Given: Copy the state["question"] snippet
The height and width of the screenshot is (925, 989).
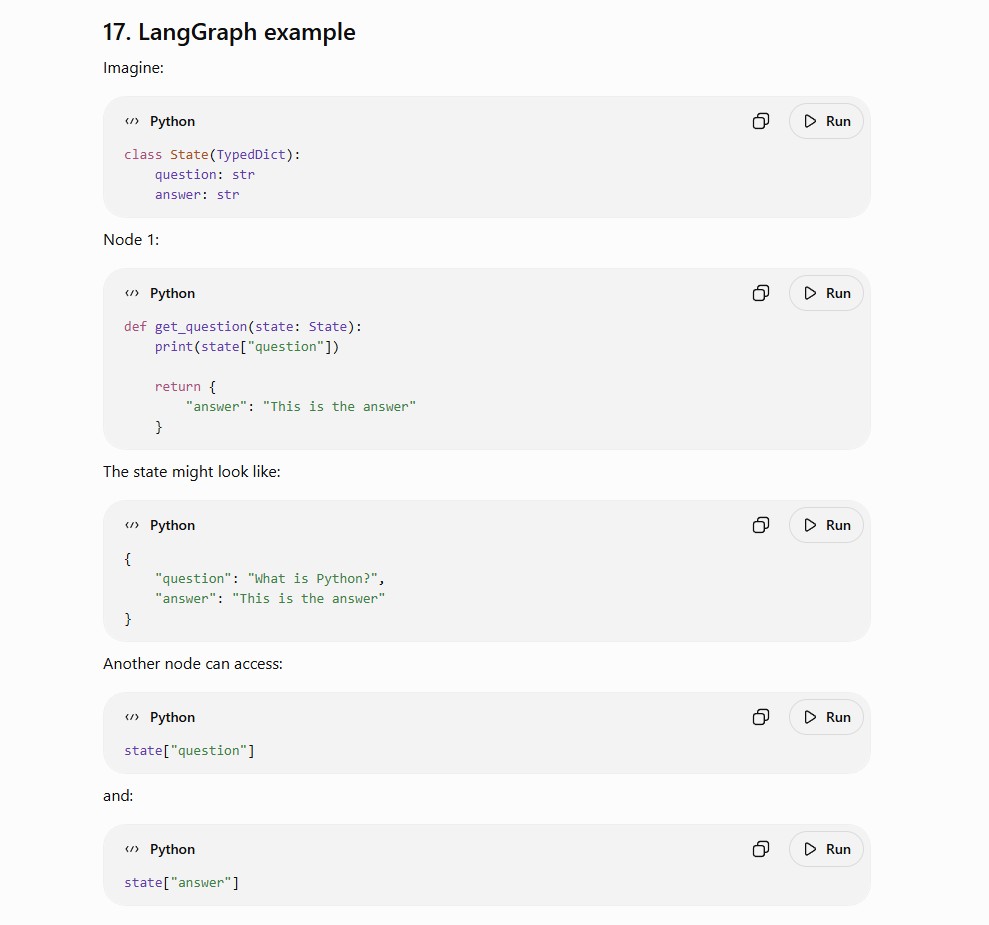Looking at the screenshot, I should tap(761, 717).
